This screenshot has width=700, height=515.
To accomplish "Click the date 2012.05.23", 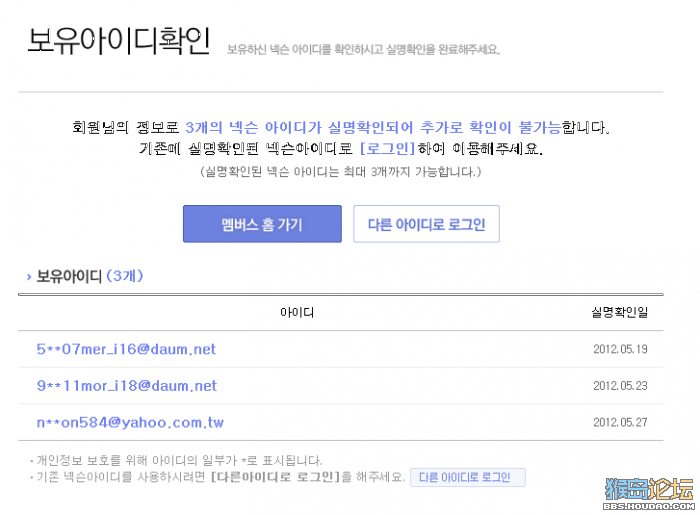I will [620, 386].
